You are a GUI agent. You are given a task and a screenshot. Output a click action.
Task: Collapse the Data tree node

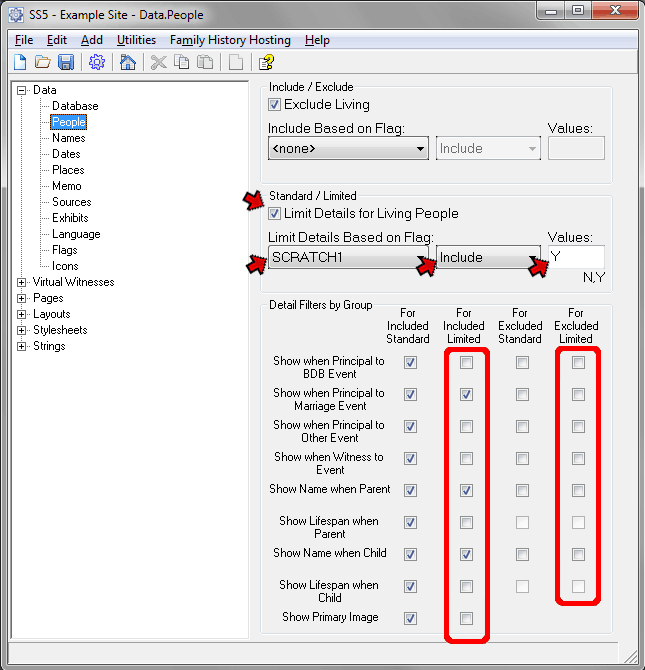[22, 90]
